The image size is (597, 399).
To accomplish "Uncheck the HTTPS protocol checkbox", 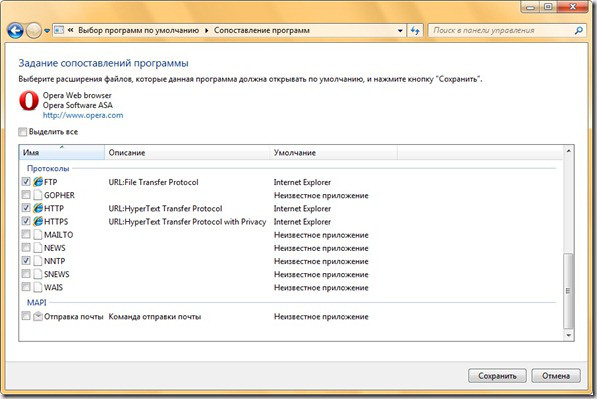I will pyautogui.click(x=26, y=221).
